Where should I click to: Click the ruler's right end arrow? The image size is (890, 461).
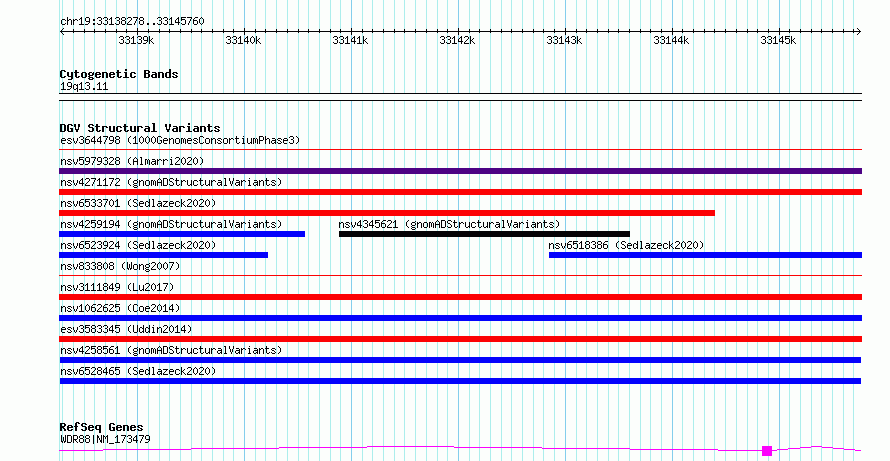pos(859,32)
